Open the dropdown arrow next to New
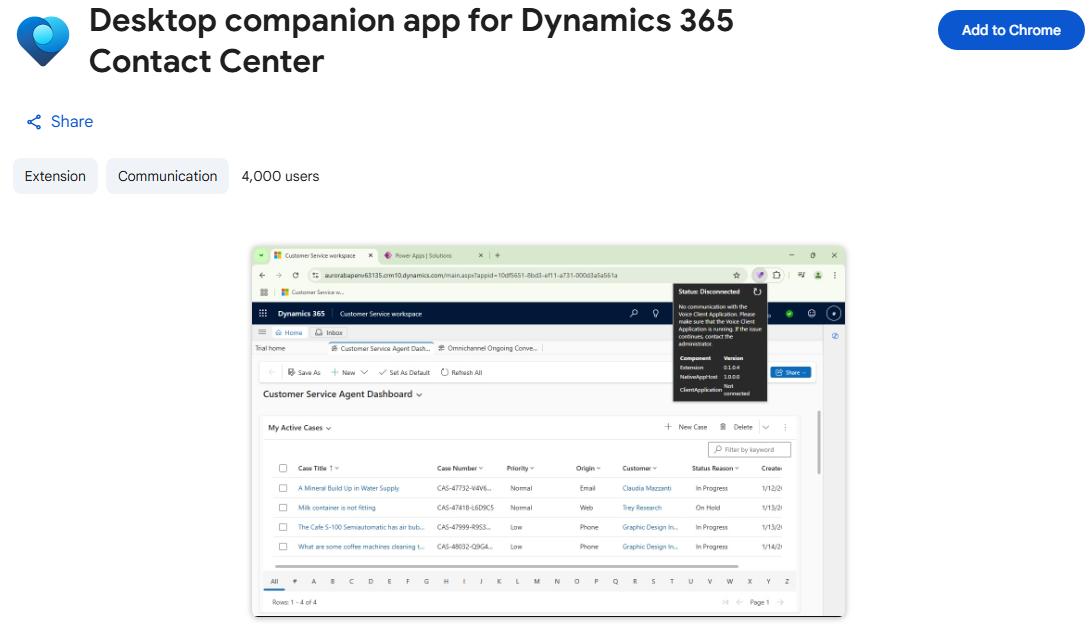 (x=364, y=372)
